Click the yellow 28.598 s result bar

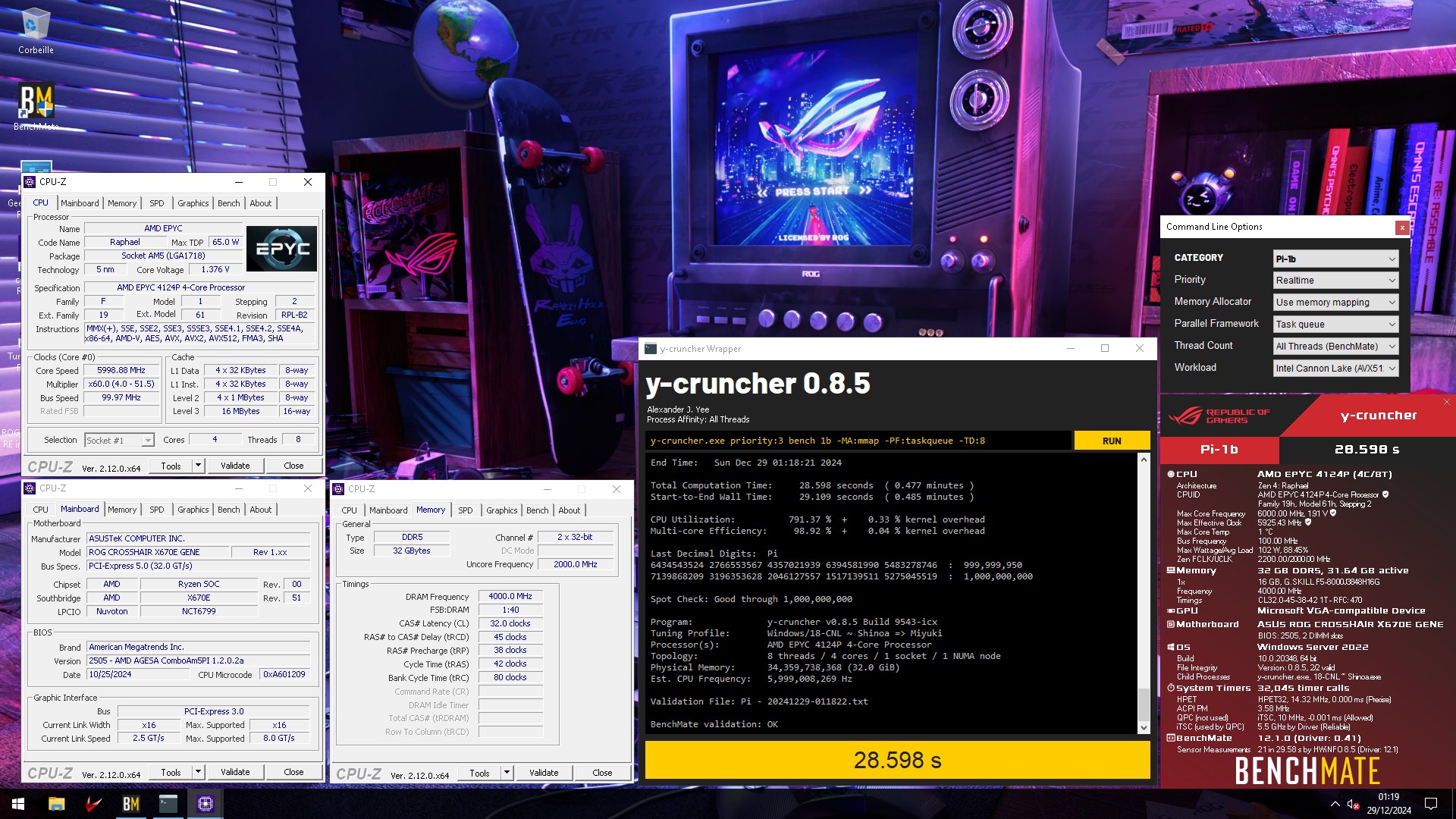[x=897, y=760]
